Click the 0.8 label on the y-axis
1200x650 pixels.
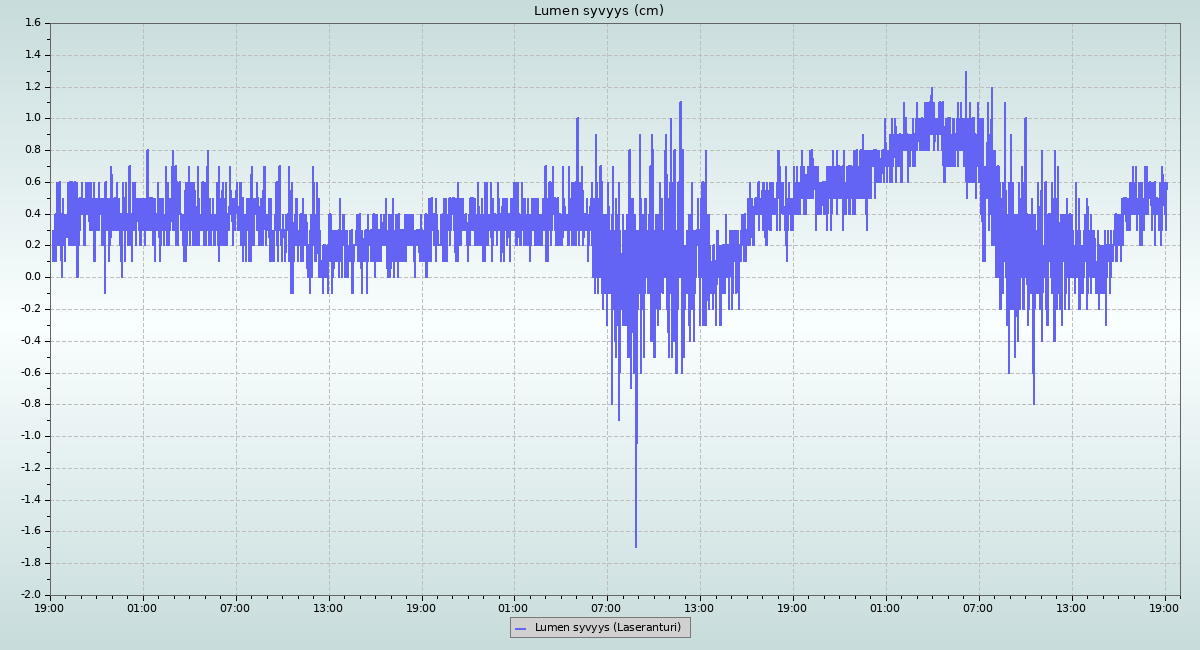31,150
